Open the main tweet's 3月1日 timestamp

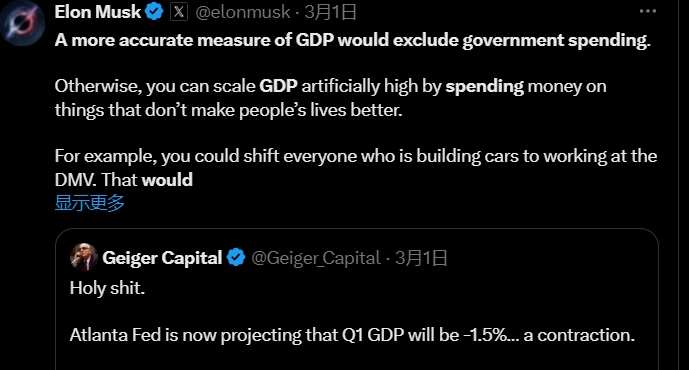coord(330,12)
